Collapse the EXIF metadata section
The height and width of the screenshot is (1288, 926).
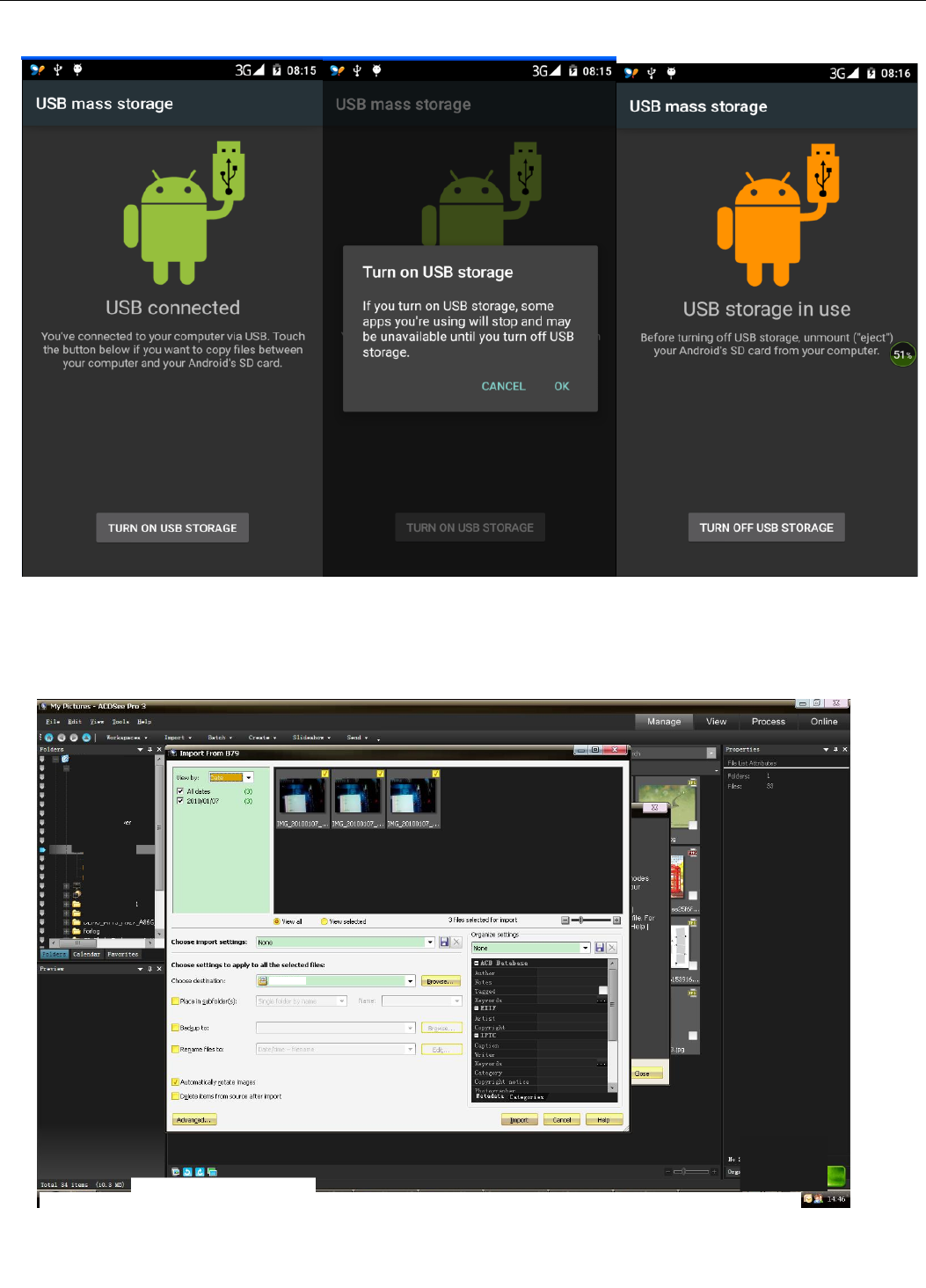point(477,1008)
